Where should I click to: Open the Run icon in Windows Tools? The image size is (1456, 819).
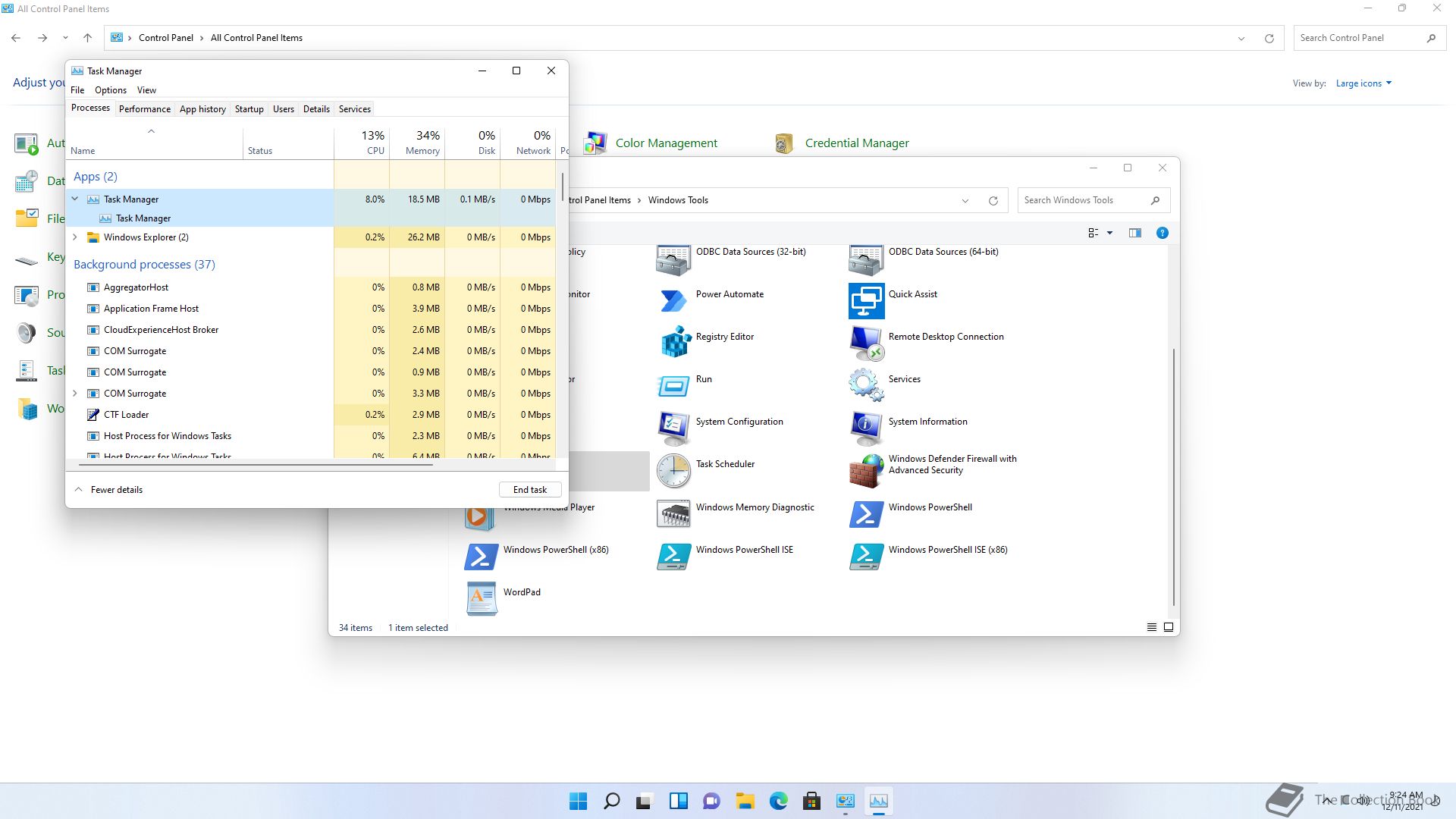(x=674, y=385)
